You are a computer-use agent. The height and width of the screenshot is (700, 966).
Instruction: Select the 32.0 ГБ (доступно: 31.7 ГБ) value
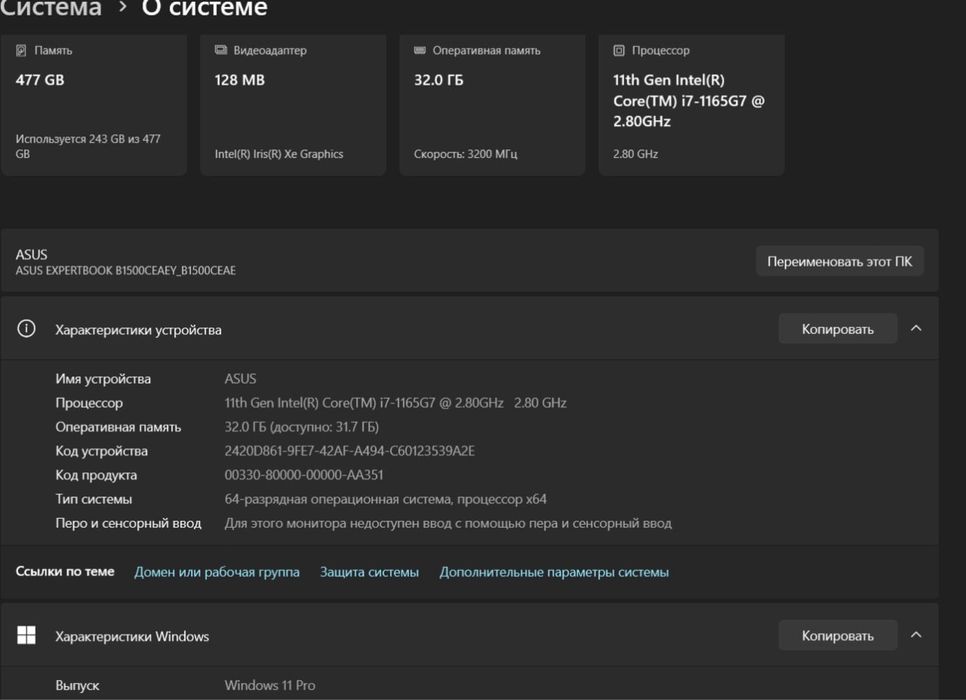[x=302, y=427]
